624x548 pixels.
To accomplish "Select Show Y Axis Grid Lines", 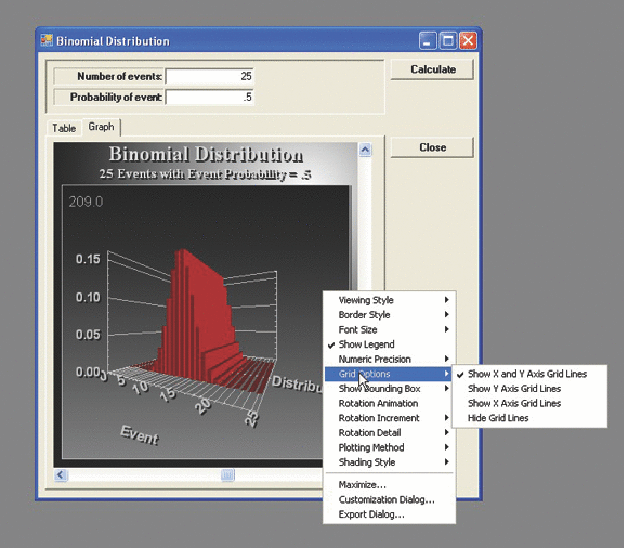I will (514, 389).
